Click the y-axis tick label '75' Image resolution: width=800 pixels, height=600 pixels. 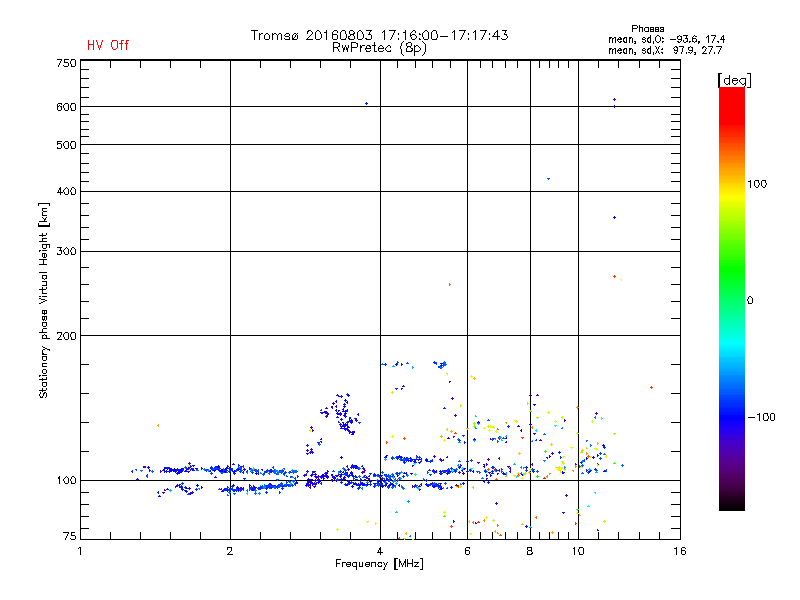coord(70,536)
